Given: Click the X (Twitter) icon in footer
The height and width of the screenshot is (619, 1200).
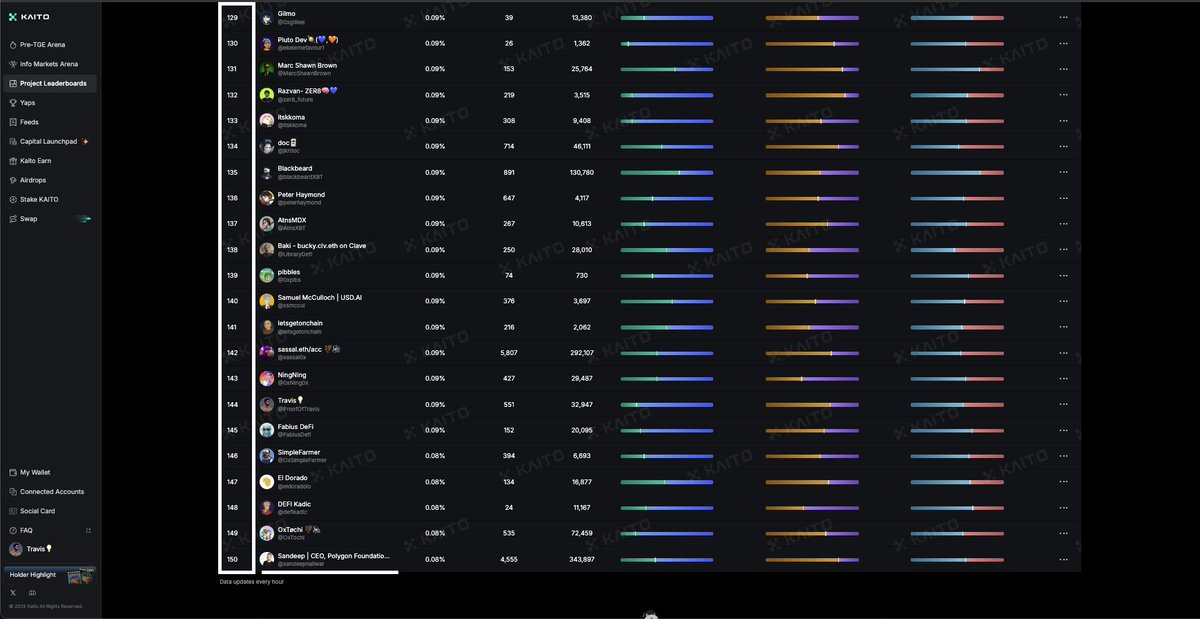Looking at the screenshot, I should 13,593.
